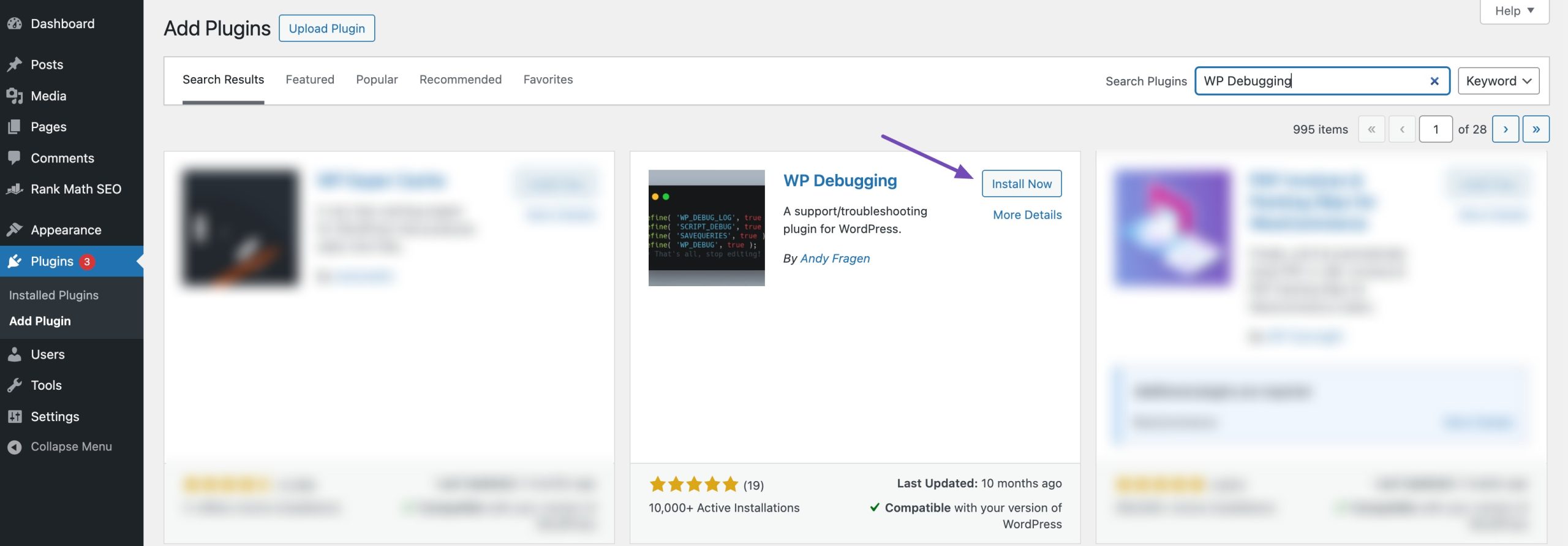Clear the plugin search with X icon
Viewport: 1568px width, 546px height.
pyautogui.click(x=1434, y=81)
